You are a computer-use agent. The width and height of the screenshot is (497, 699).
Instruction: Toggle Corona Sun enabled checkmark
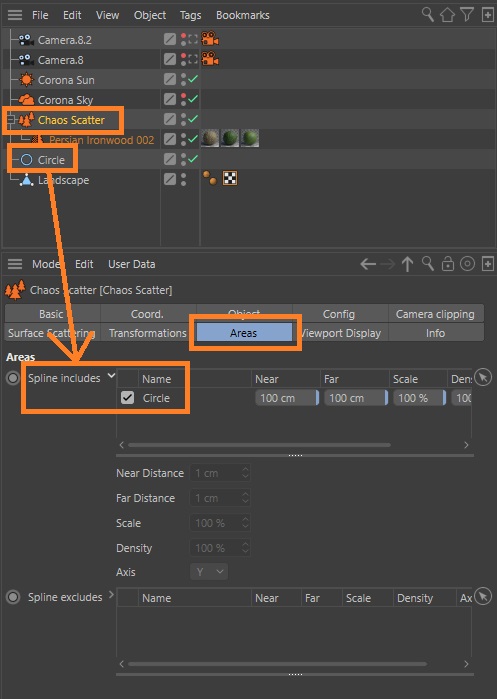pyautogui.click(x=193, y=78)
